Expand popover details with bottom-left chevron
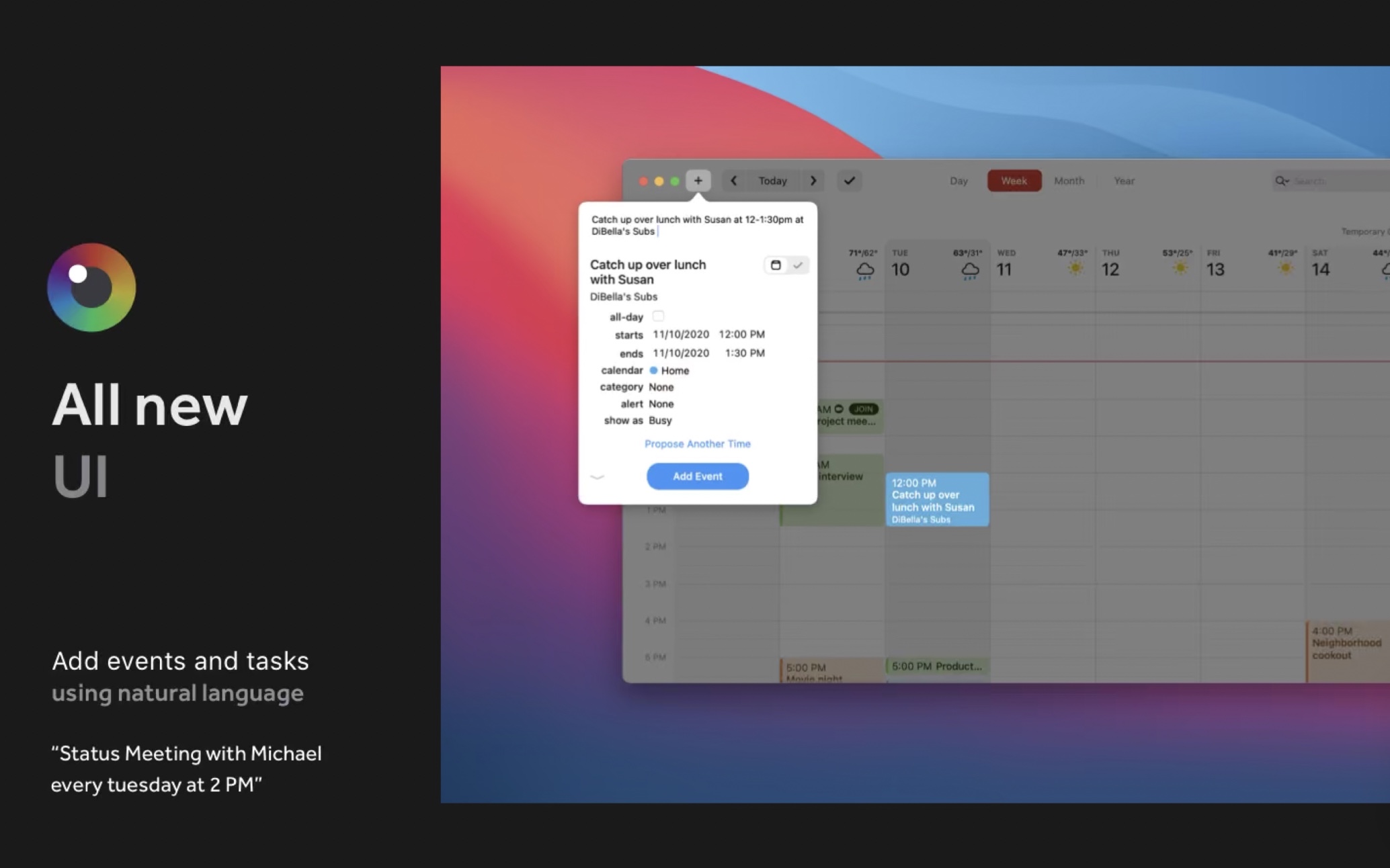The width and height of the screenshot is (1390, 868). [597, 477]
